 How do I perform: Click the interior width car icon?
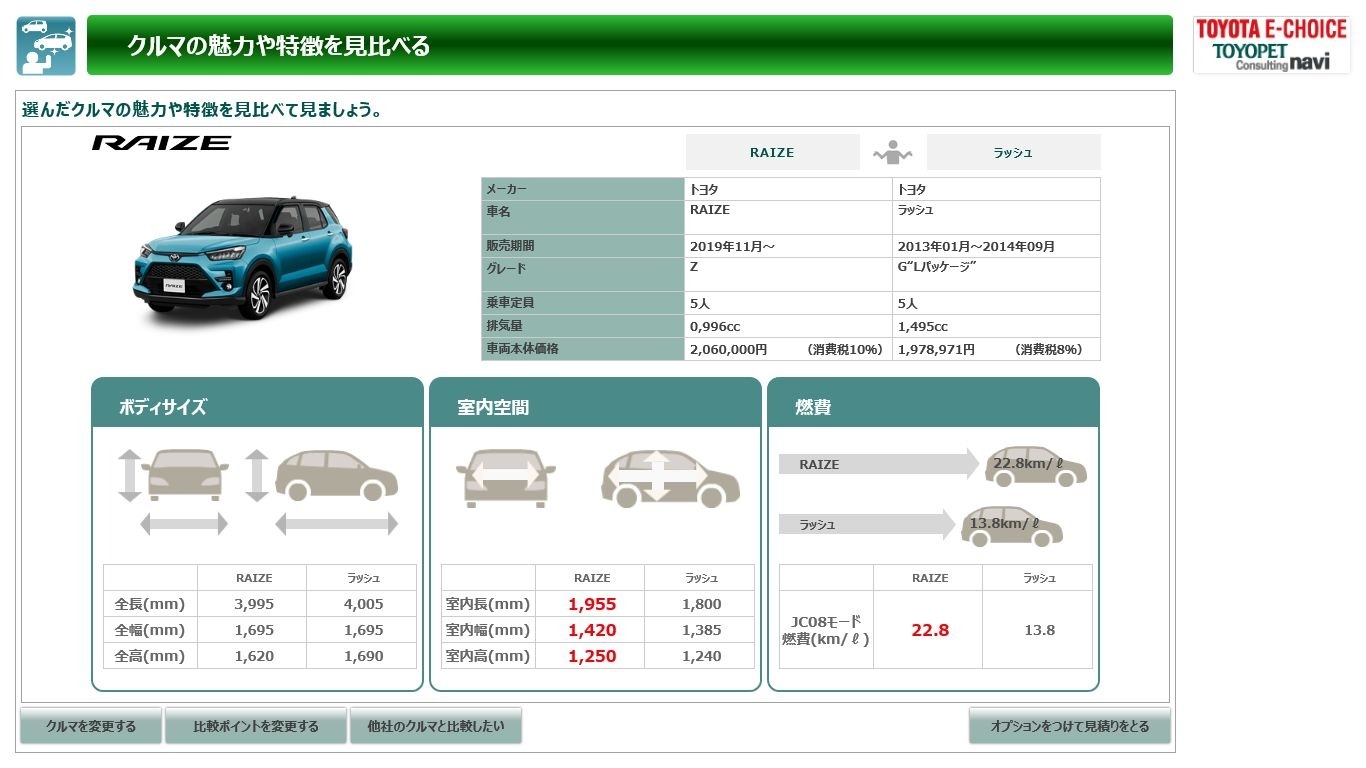505,478
